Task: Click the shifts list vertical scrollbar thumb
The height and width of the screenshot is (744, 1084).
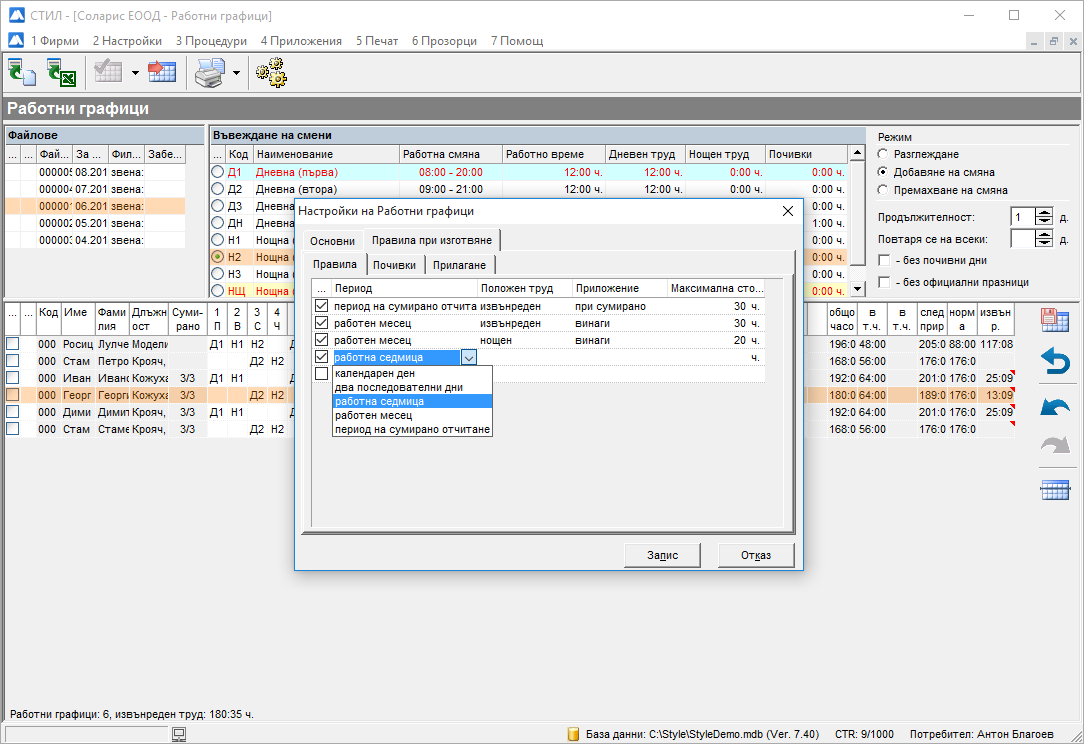Action: tap(857, 213)
